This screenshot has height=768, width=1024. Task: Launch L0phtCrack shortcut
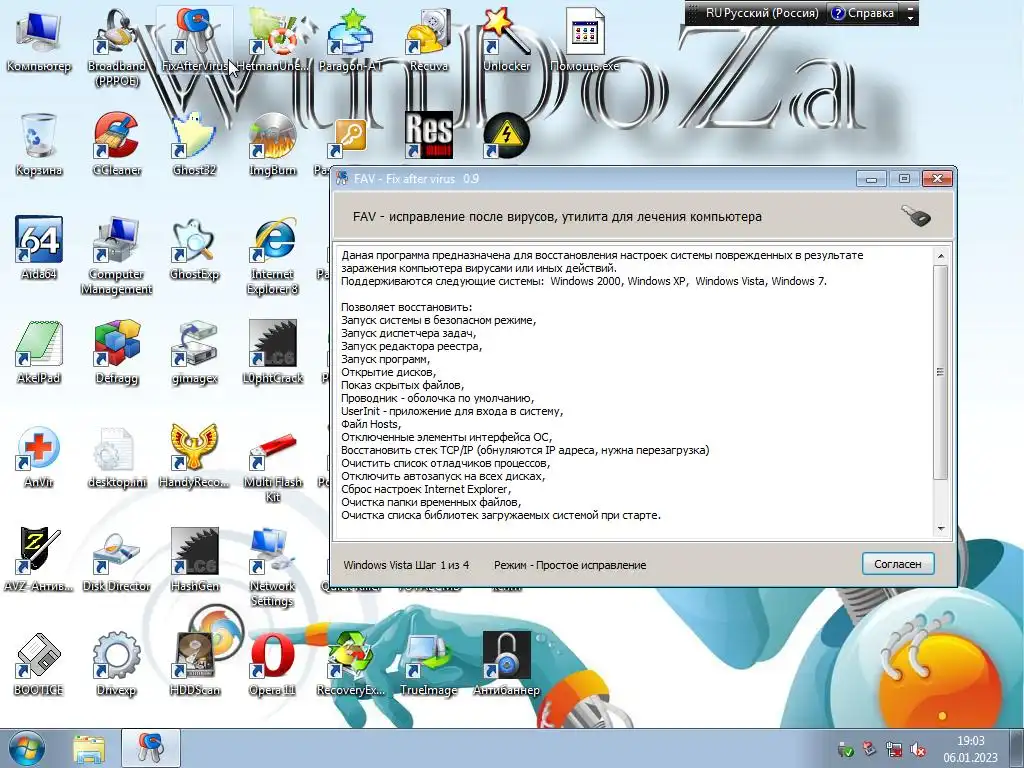coord(272,352)
